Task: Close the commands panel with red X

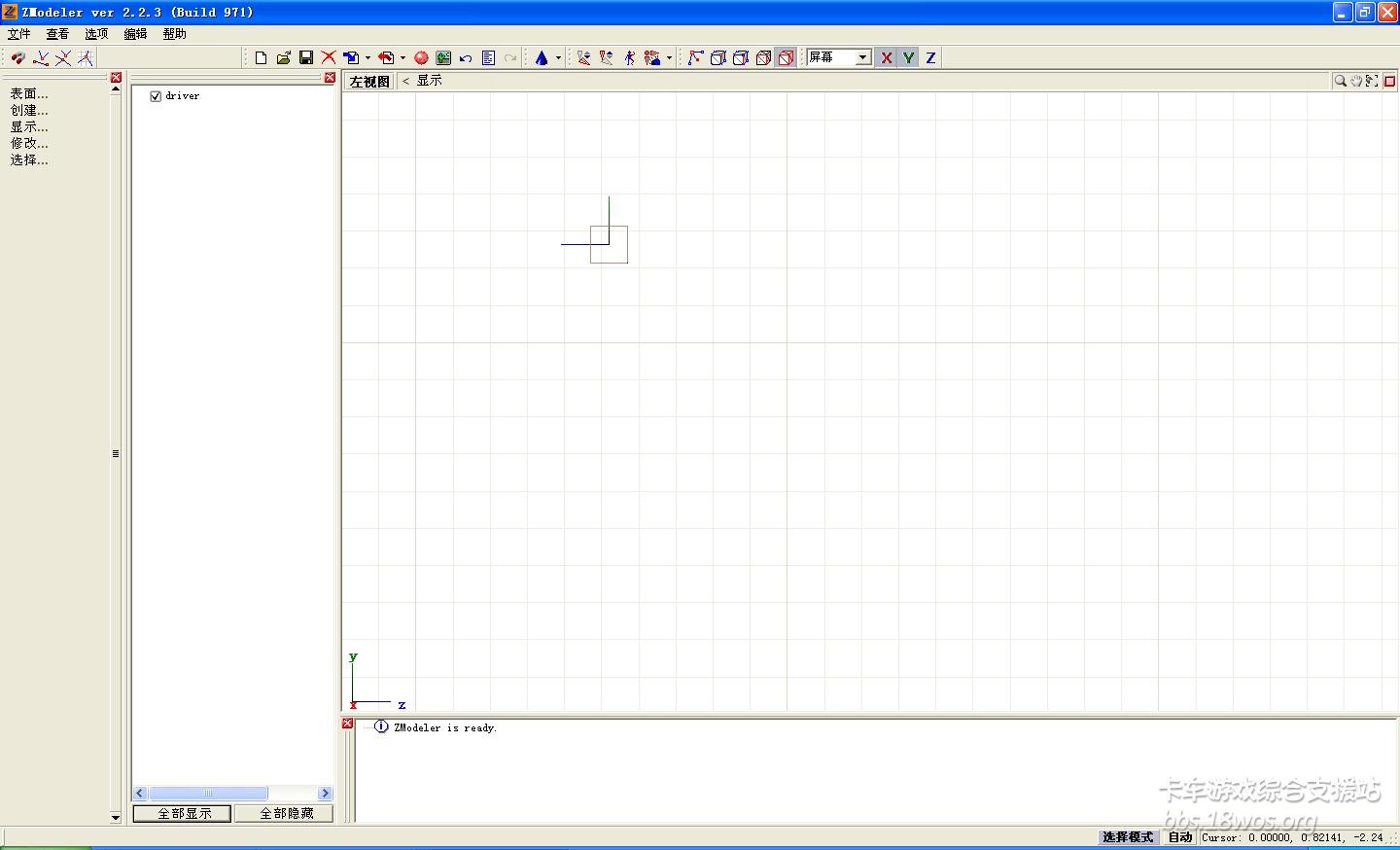Action: (x=116, y=78)
